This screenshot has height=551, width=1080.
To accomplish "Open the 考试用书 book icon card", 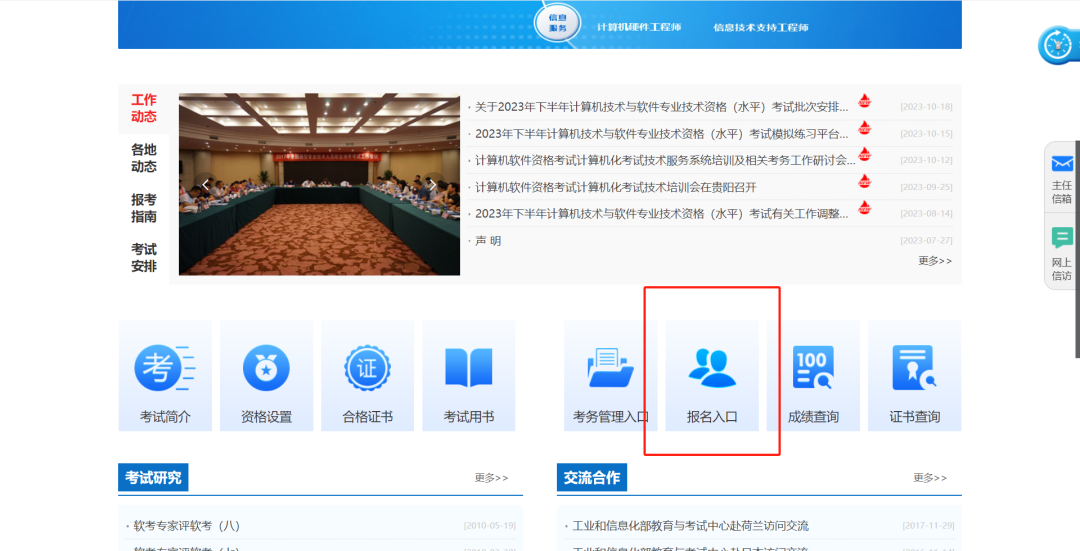I will pos(469,375).
